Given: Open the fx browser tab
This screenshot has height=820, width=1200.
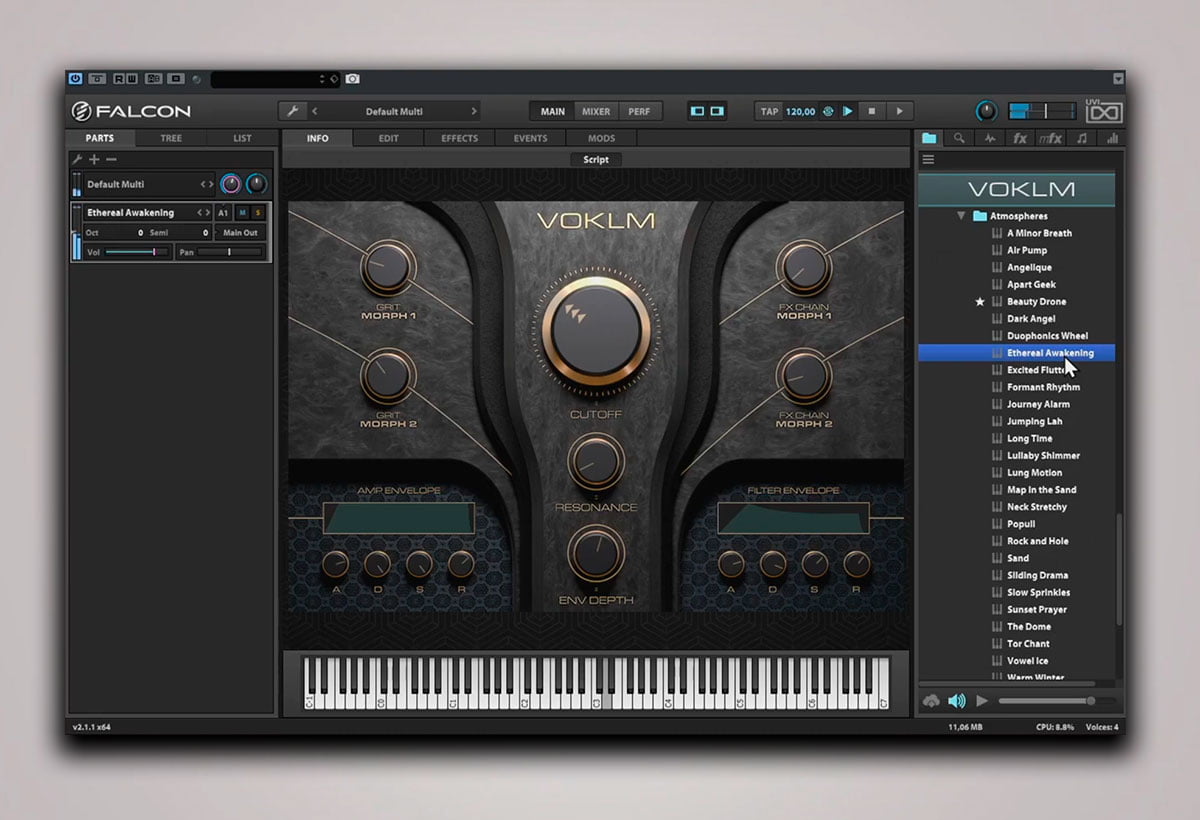Looking at the screenshot, I should [x=1020, y=138].
